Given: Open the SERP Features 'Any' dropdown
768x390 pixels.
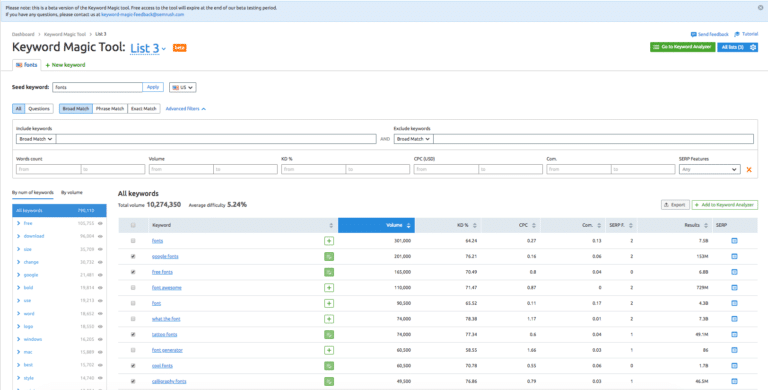Looking at the screenshot, I should point(709,169).
